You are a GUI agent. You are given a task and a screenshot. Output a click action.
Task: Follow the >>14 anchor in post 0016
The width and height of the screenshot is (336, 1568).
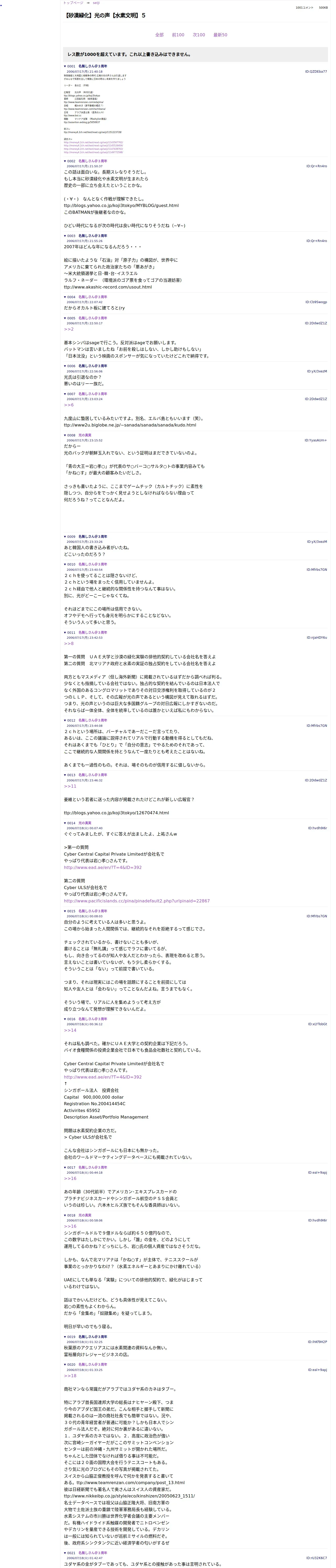click(x=70, y=1030)
